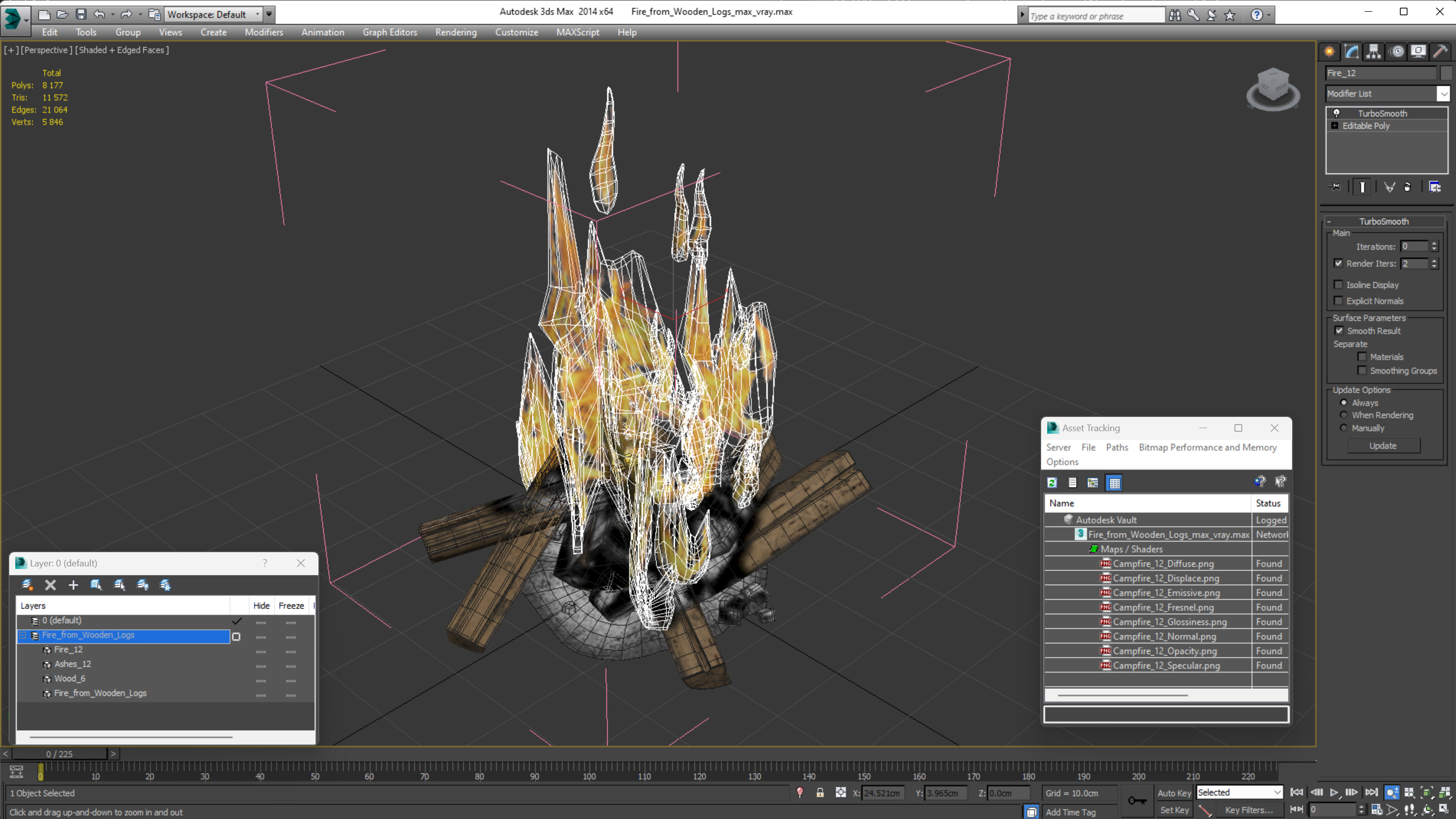Click Make Unique icon
The height and width of the screenshot is (819, 1456).
[x=1389, y=187]
